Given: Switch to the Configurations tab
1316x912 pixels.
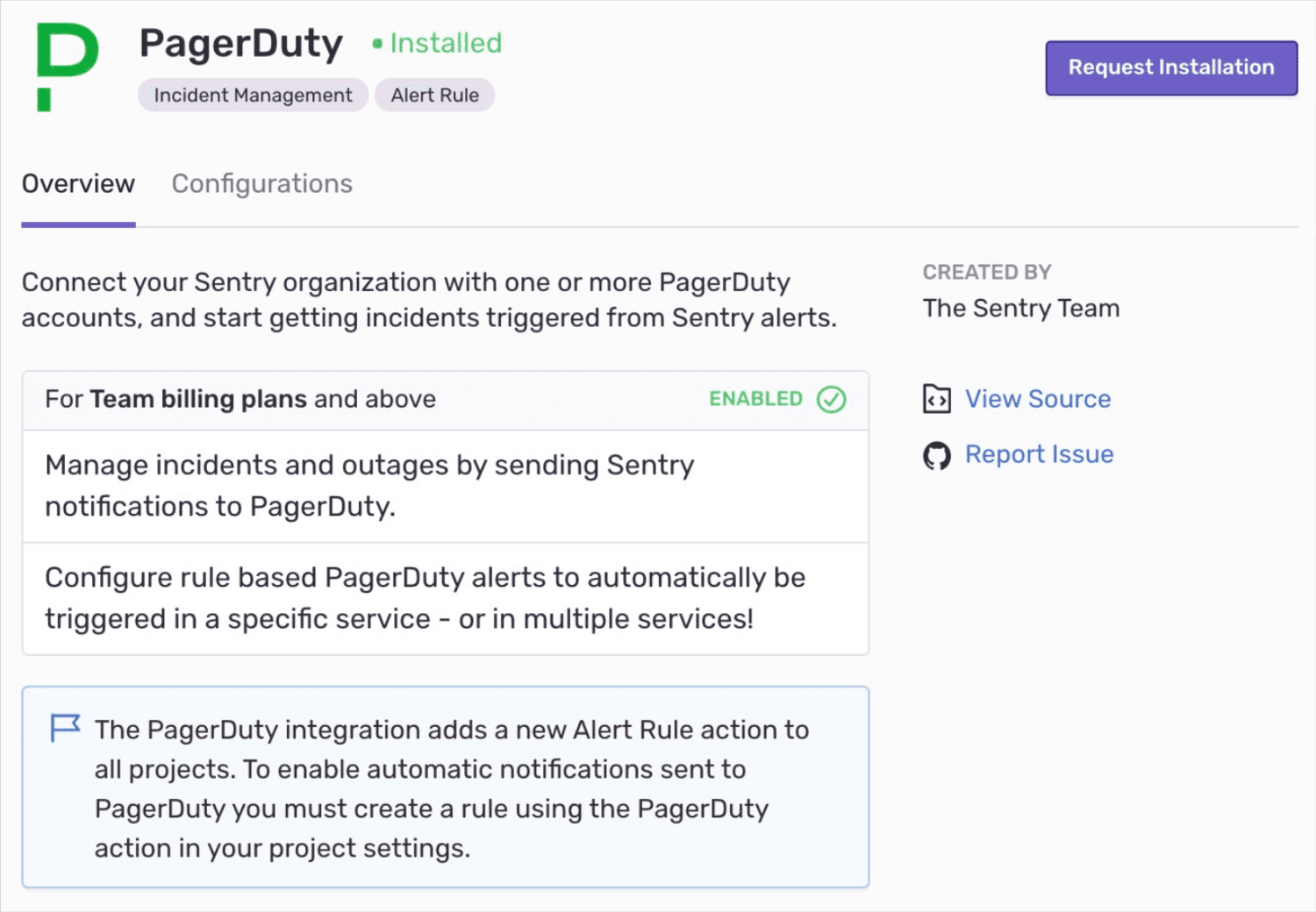Looking at the screenshot, I should [261, 183].
